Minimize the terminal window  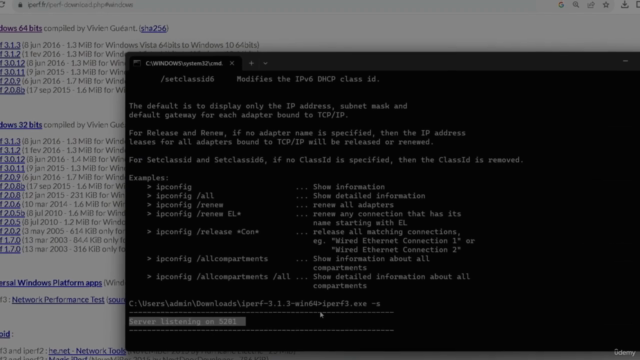click(x=625, y=61)
